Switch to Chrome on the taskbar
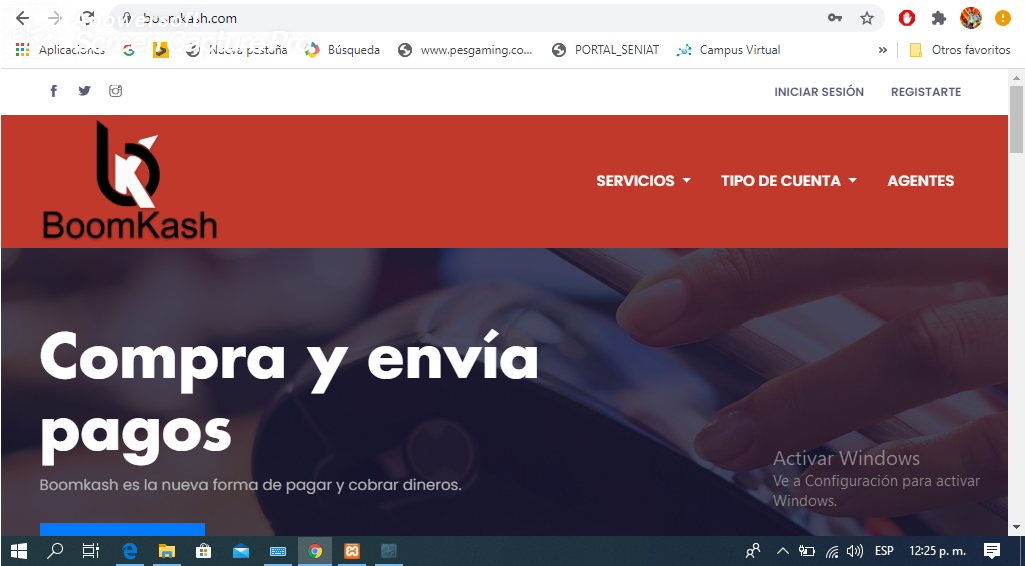Screen dimensions: 1025x566 315,551
